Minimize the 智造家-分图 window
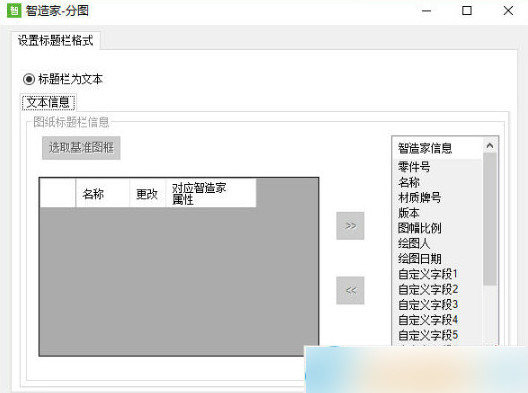 point(426,10)
